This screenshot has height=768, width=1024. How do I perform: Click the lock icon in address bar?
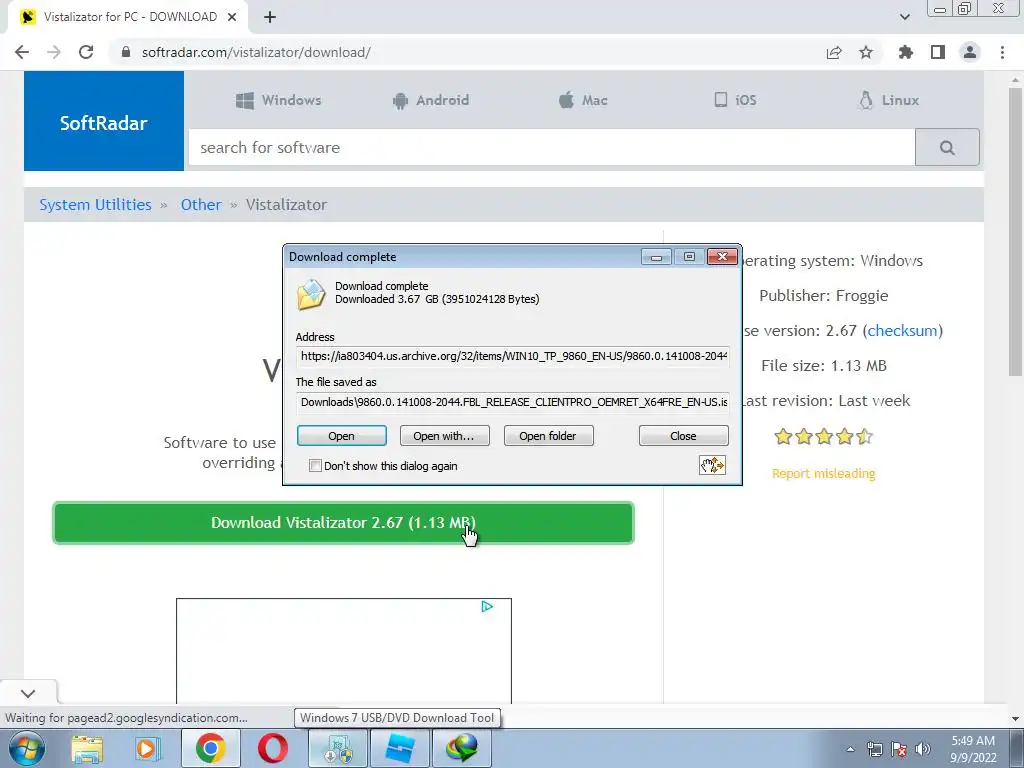click(126, 52)
